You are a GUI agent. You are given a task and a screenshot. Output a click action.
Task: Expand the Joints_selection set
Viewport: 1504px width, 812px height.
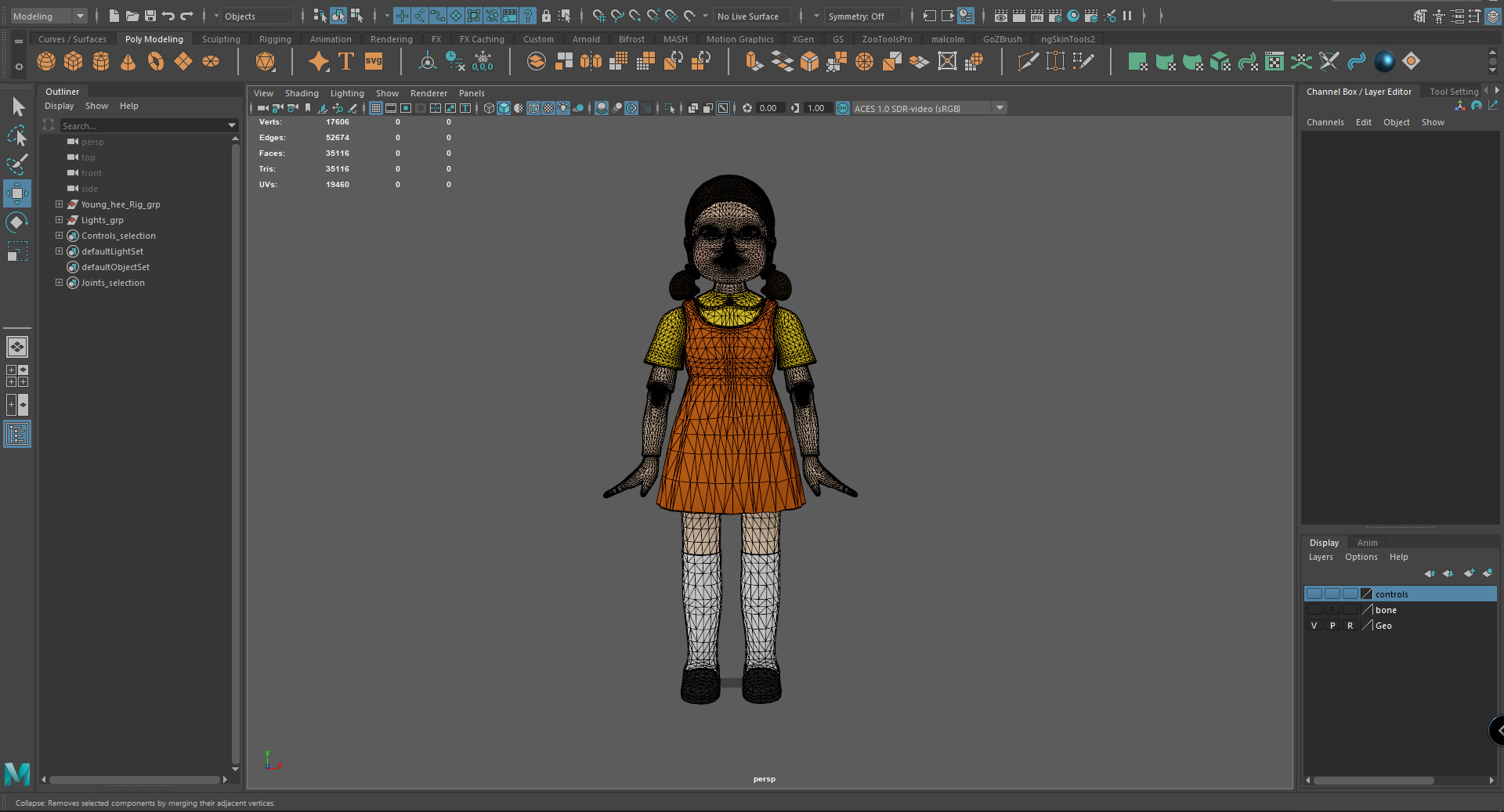coord(59,283)
